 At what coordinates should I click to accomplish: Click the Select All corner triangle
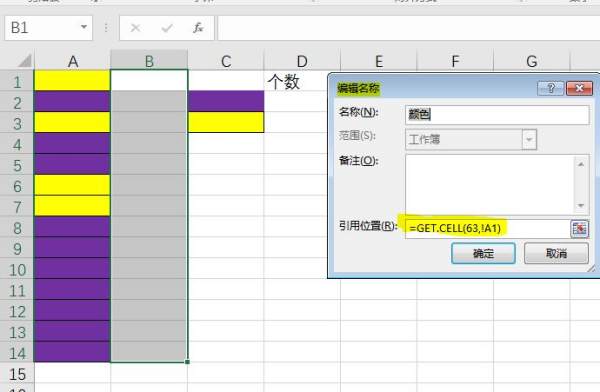click(x=24, y=60)
